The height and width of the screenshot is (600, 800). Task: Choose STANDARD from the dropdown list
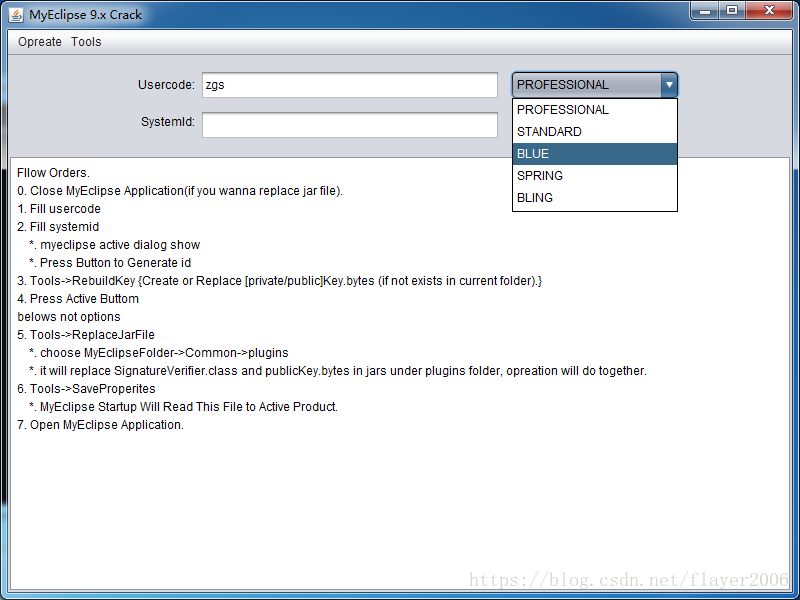click(x=595, y=132)
